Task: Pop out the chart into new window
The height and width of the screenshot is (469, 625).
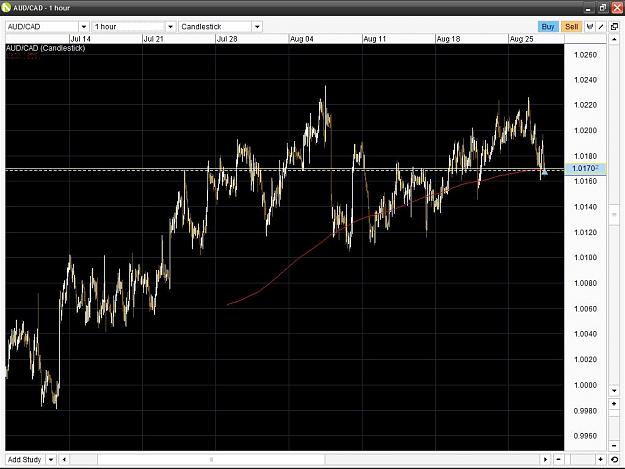Action: pos(614,27)
